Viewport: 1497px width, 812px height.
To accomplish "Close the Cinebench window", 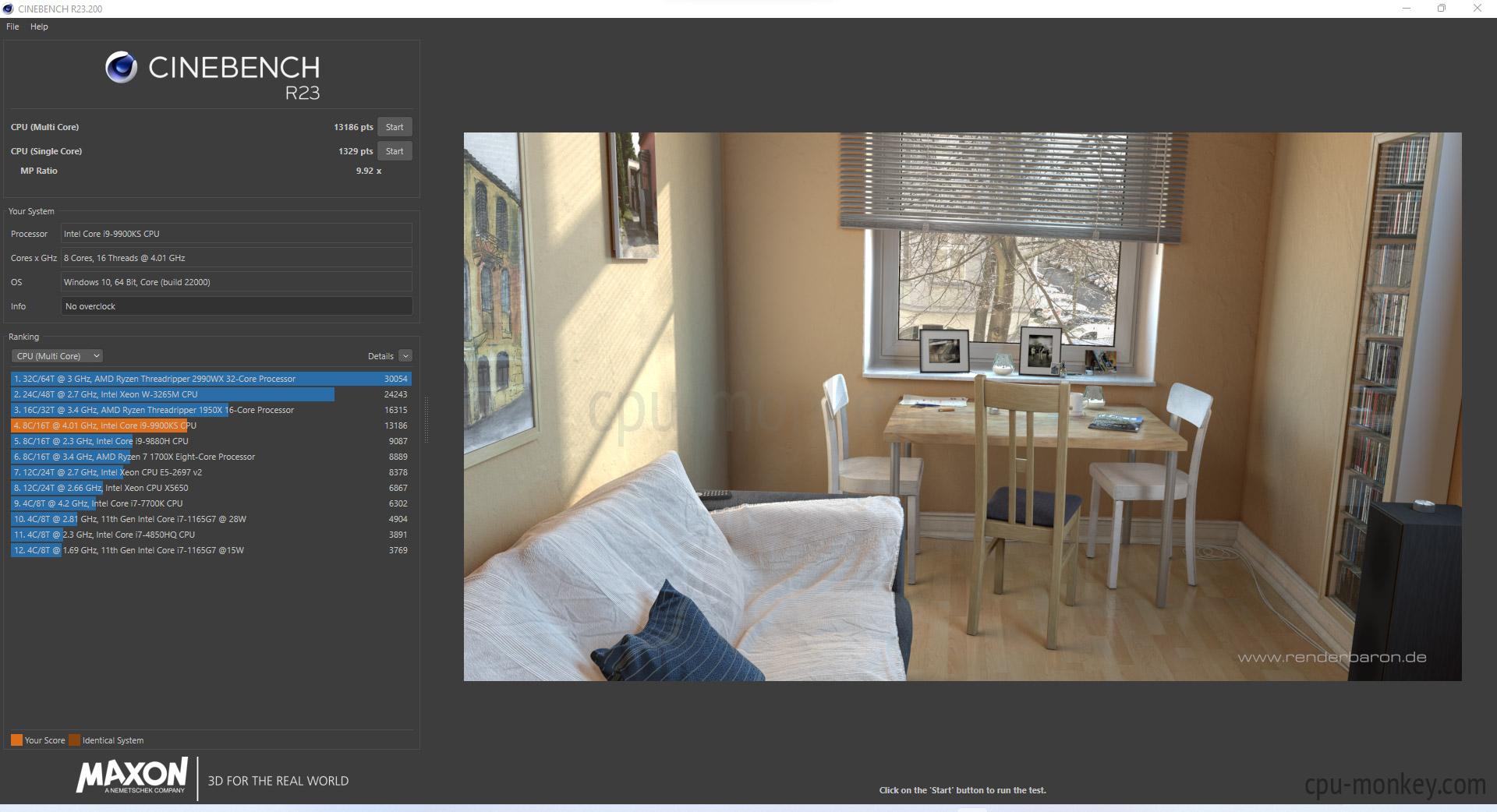I will pyautogui.click(x=1478, y=9).
